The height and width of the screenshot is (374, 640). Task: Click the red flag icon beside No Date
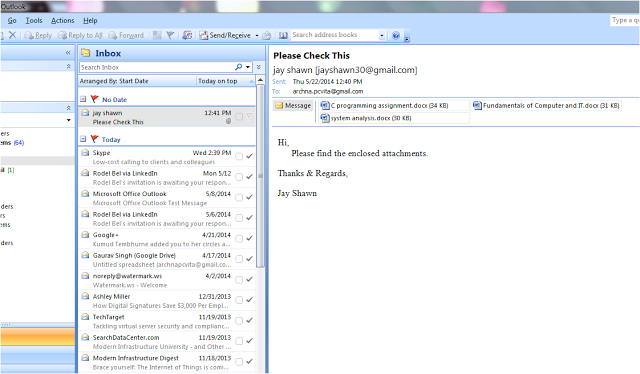95,99
